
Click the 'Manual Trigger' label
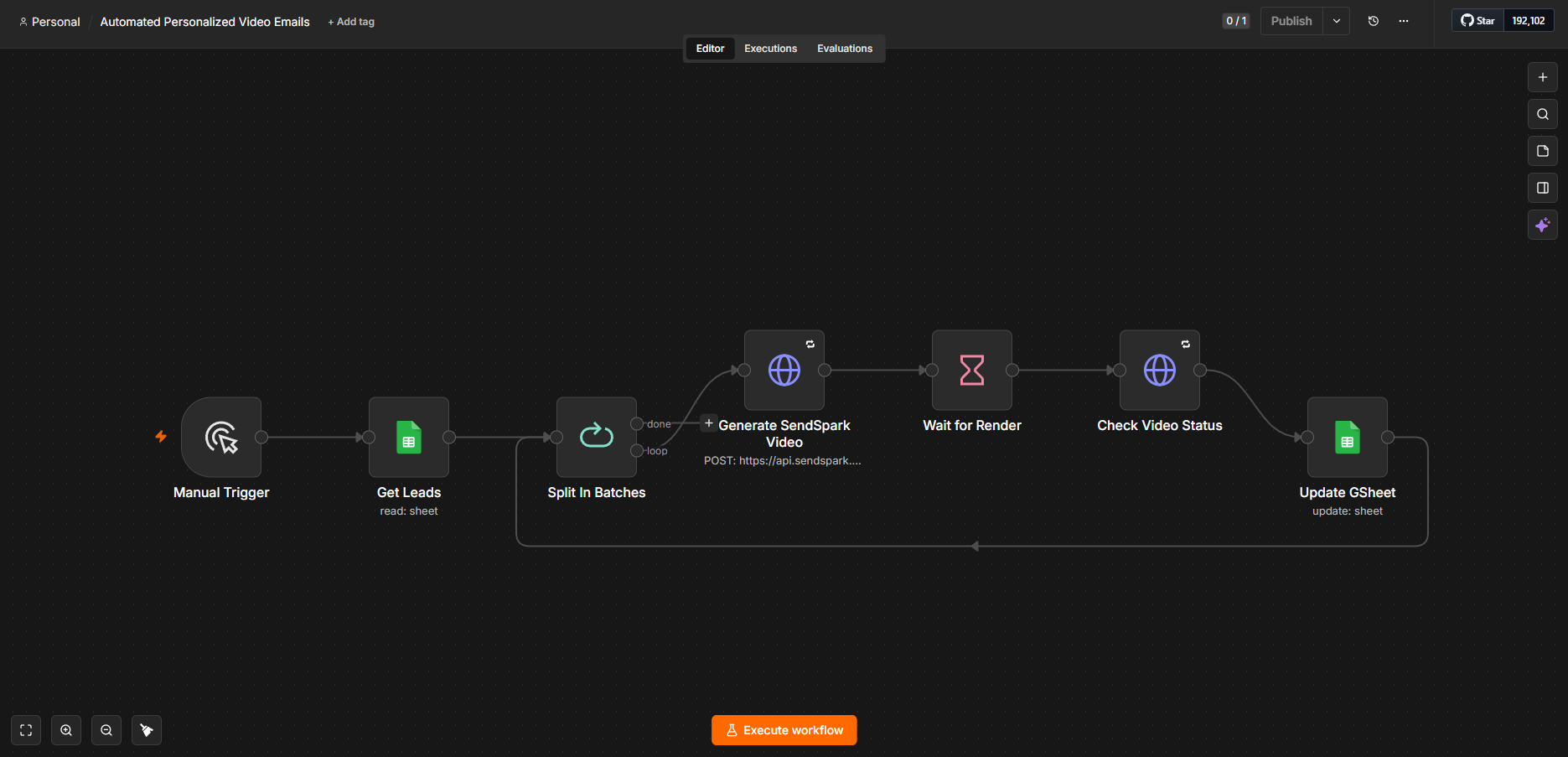point(221,493)
